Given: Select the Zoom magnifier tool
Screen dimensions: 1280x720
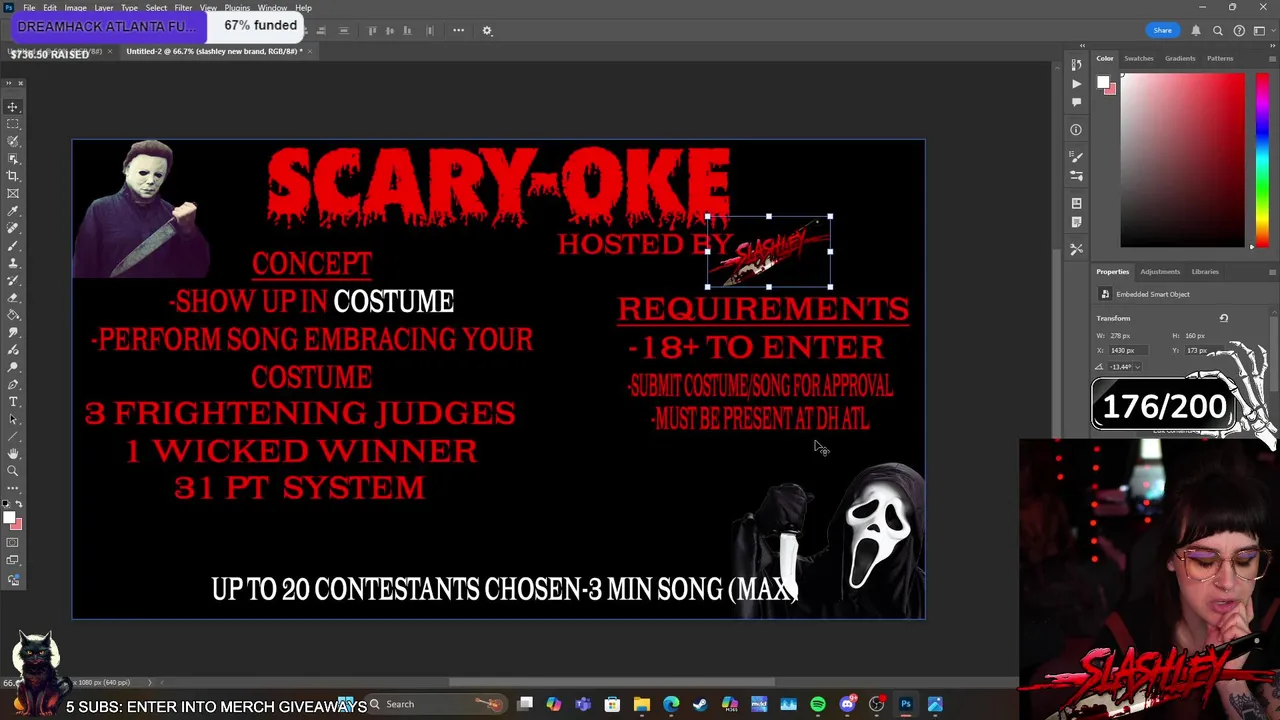Looking at the screenshot, I should (13, 471).
